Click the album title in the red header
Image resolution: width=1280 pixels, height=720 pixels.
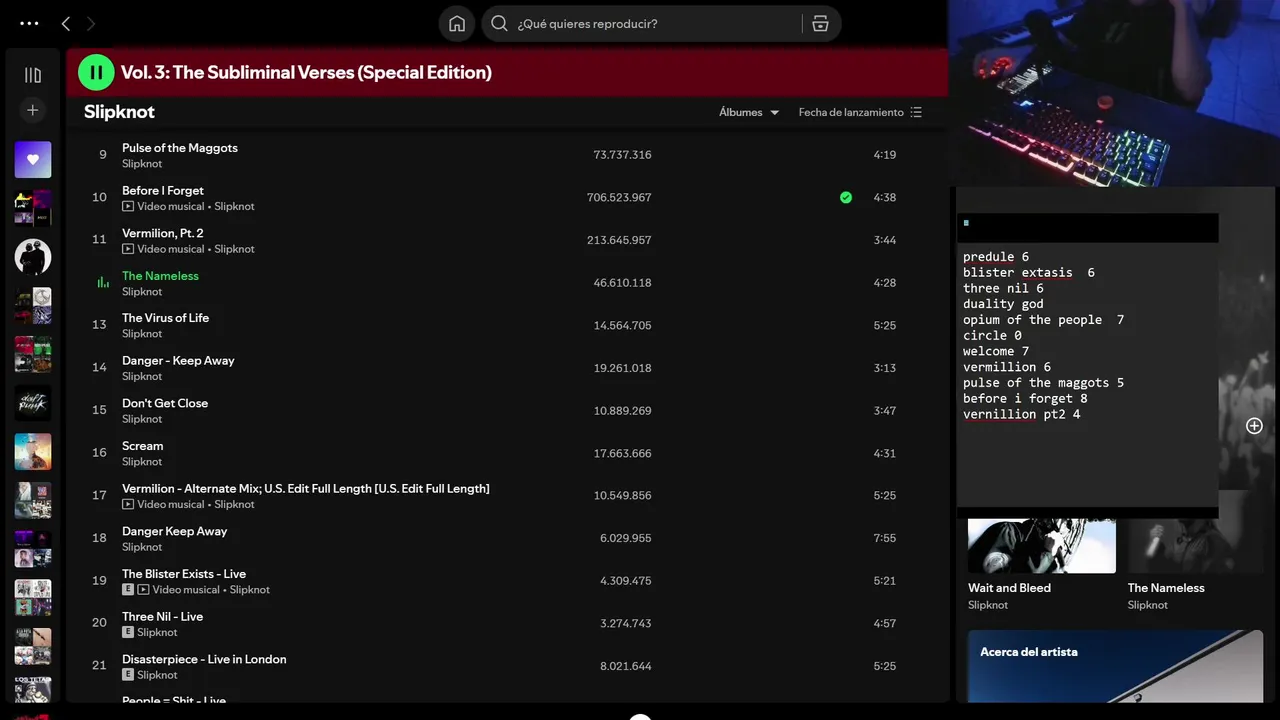click(306, 72)
